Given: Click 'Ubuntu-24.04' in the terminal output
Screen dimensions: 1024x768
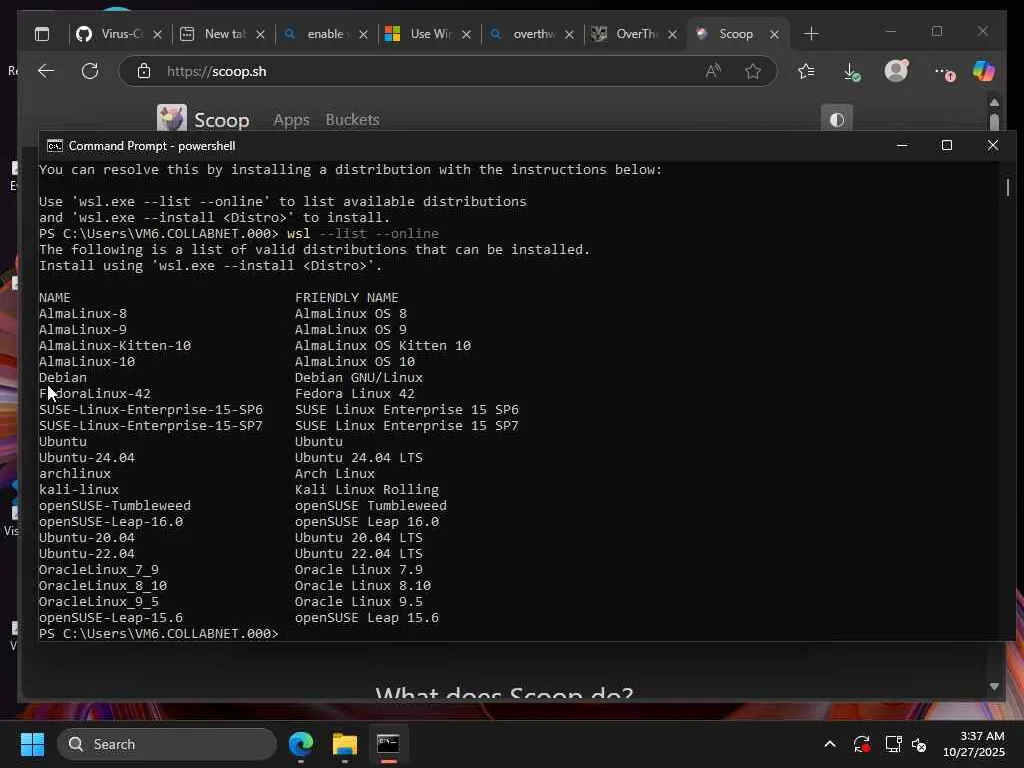Looking at the screenshot, I should point(87,458).
